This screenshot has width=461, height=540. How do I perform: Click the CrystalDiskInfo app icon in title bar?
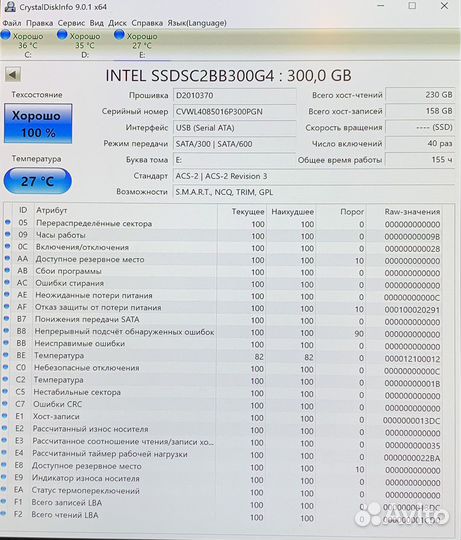(10, 6)
